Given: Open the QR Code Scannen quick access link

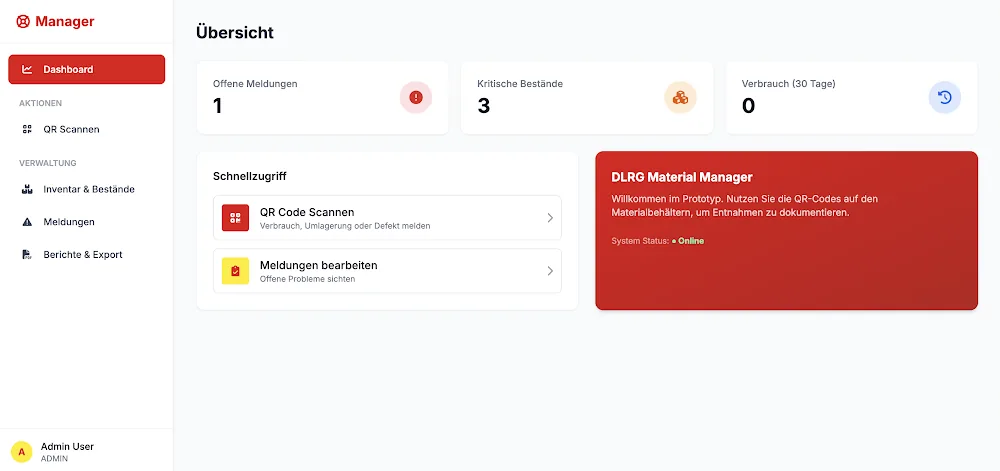Looking at the screenshot, I should click(387, 217).
